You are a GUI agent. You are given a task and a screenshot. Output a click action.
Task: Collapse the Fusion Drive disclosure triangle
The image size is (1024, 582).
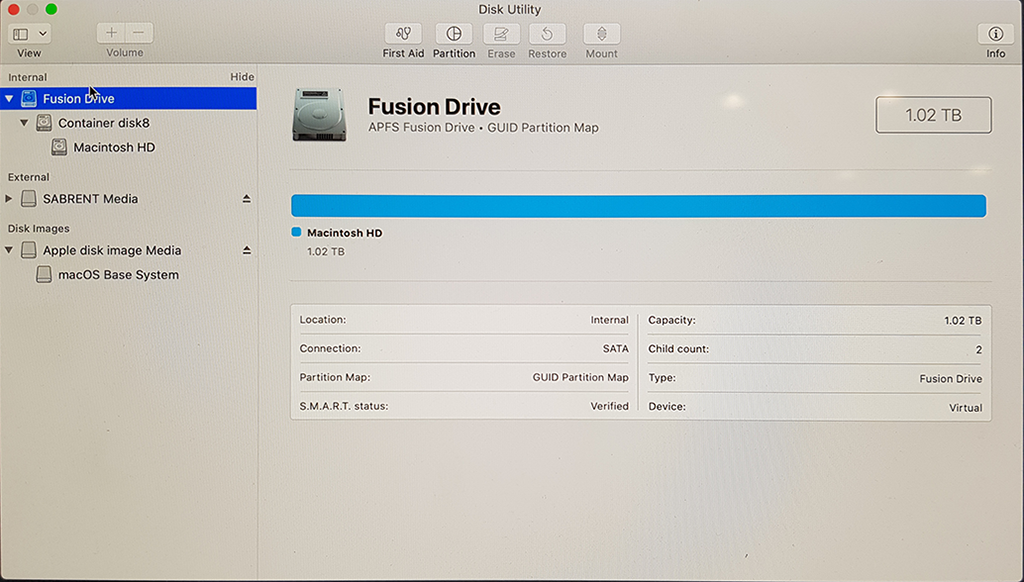tap(9, 99)
